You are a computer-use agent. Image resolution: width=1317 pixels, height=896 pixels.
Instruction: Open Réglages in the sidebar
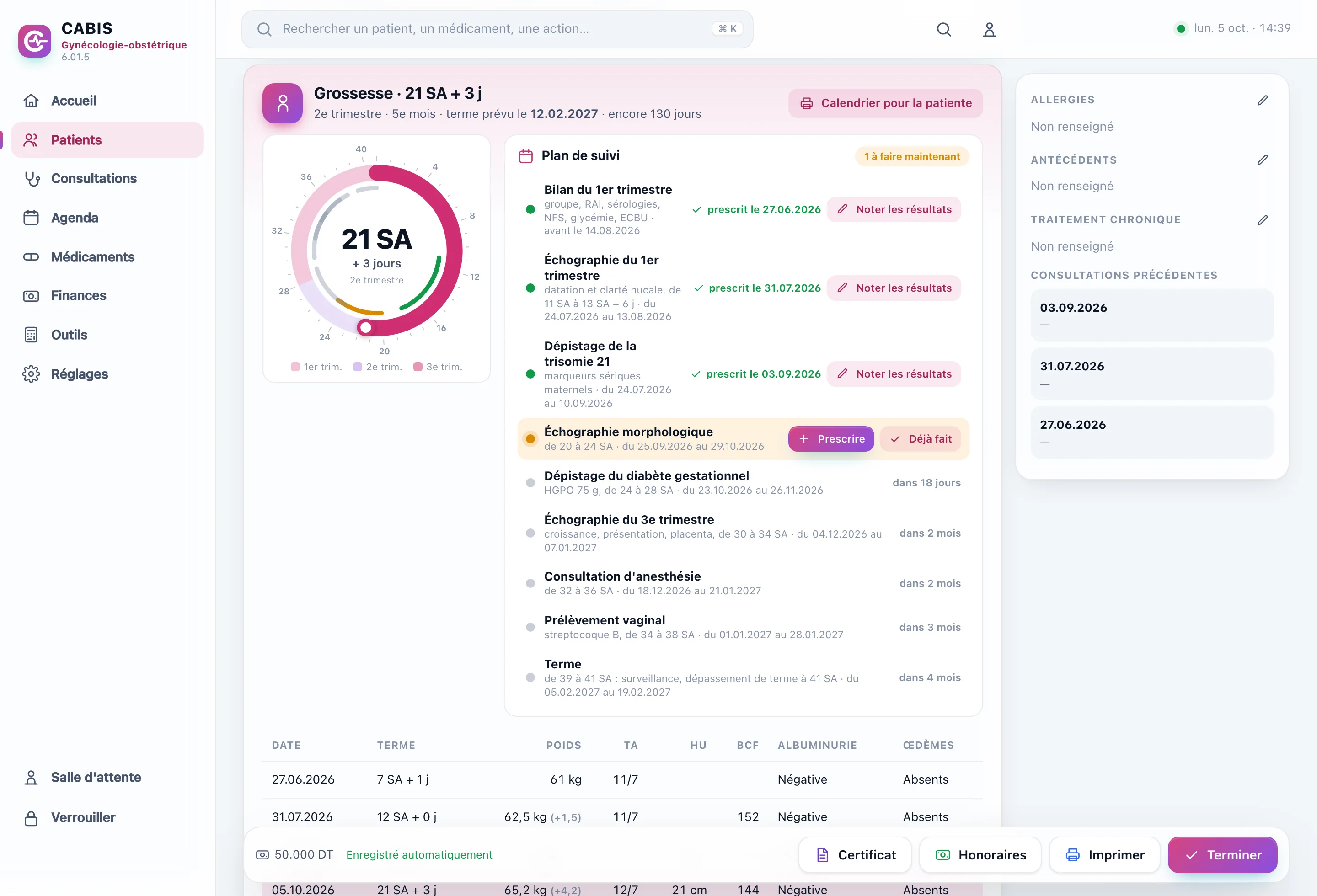[107, 374]
